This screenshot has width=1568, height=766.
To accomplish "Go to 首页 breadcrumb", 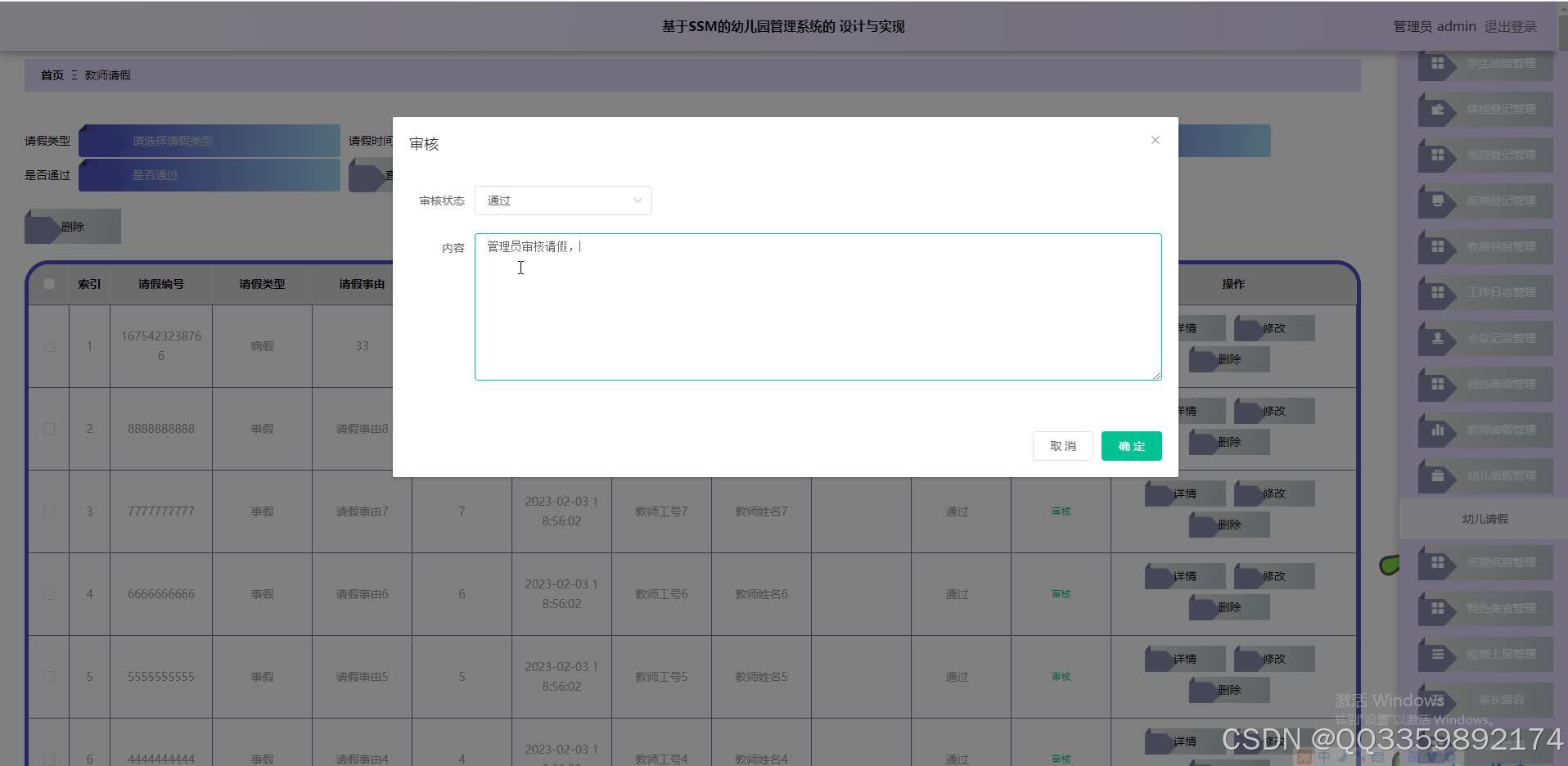I will [x=52, y=75].
